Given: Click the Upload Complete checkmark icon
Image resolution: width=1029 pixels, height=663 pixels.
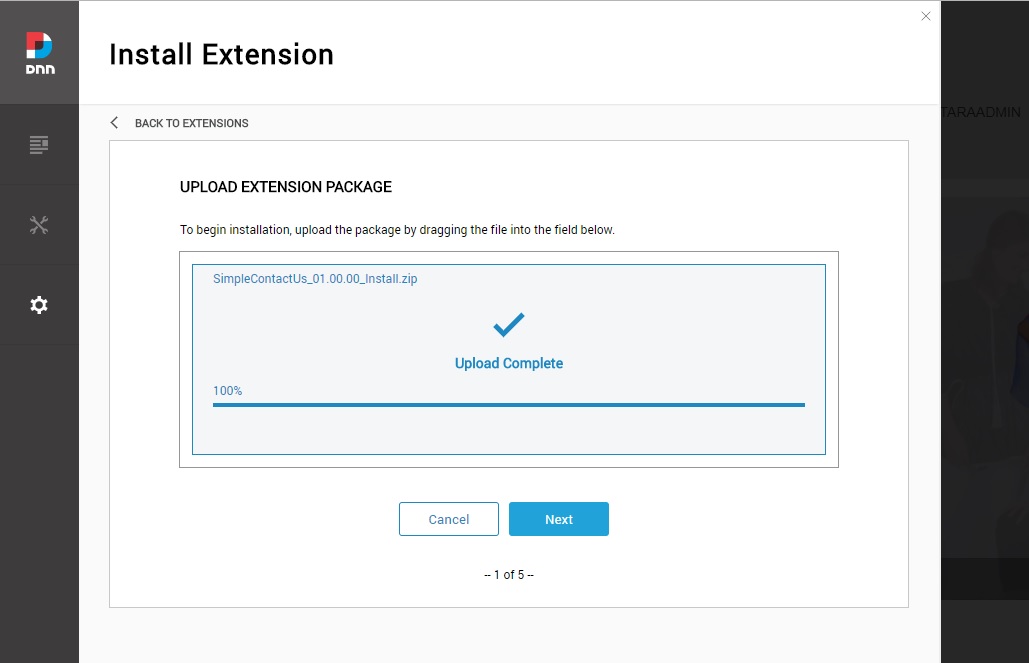Looking at the screenshot, I should click(x=509, y=324).
